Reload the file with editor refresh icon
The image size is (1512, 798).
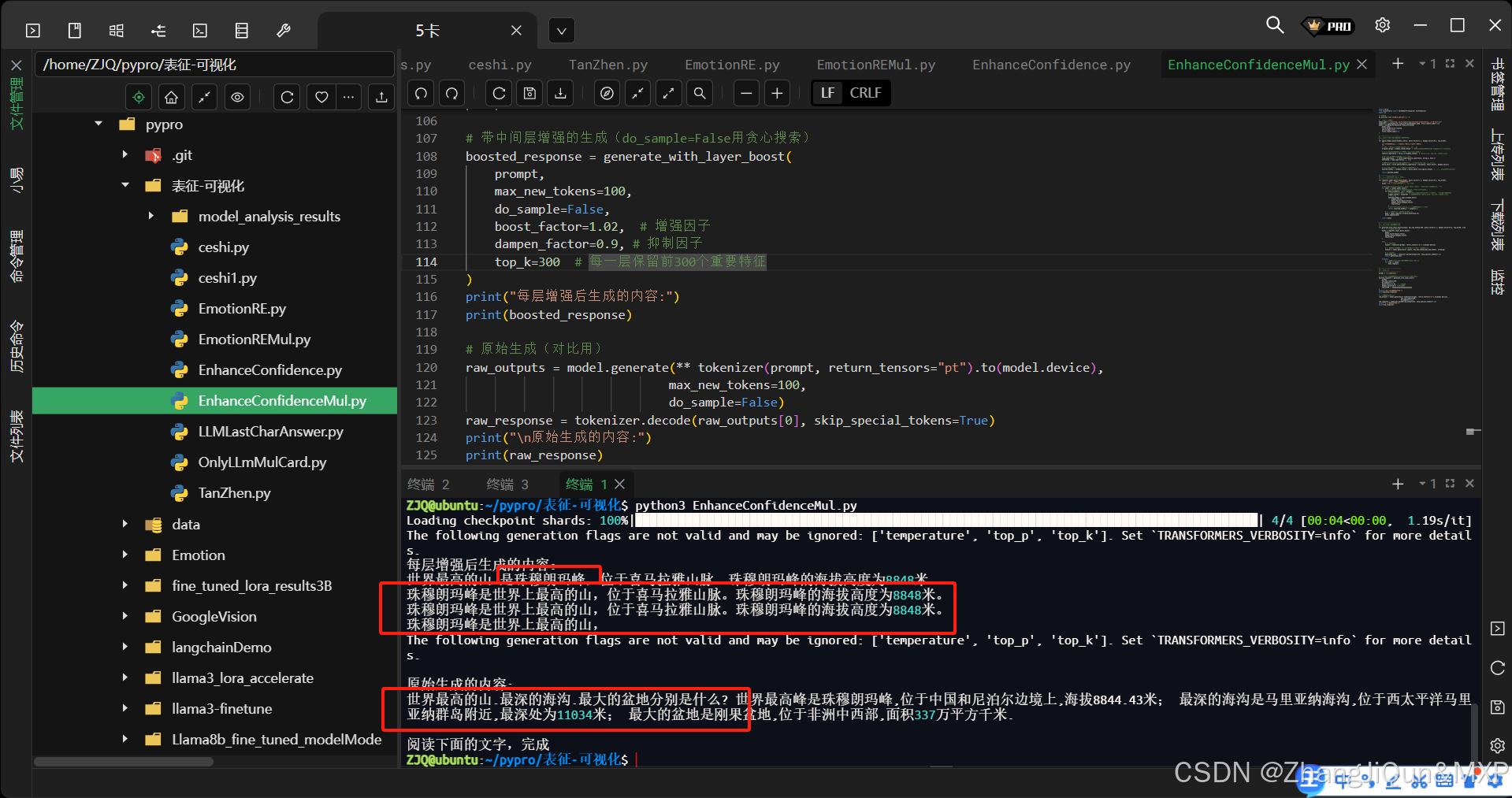tap(499, 93)
